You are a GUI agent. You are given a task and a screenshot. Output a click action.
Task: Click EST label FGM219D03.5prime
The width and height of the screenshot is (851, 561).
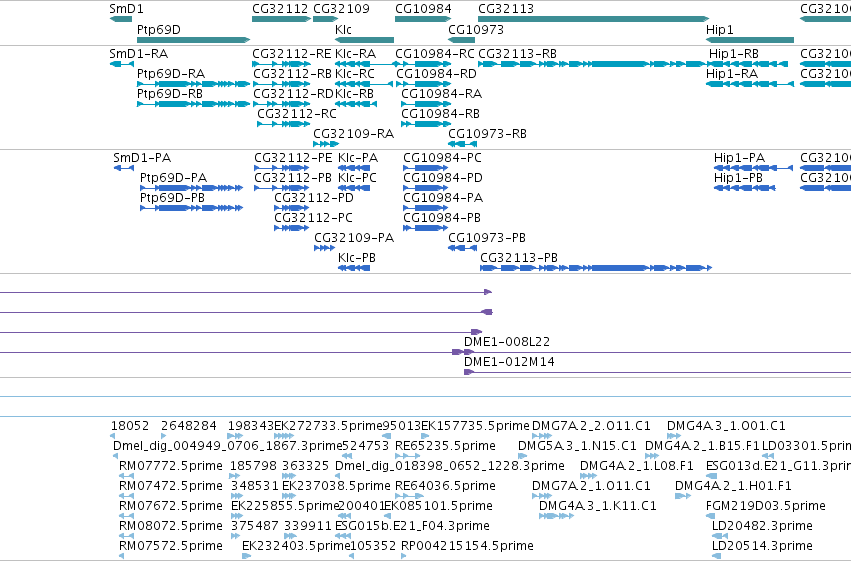coord(766,506)
